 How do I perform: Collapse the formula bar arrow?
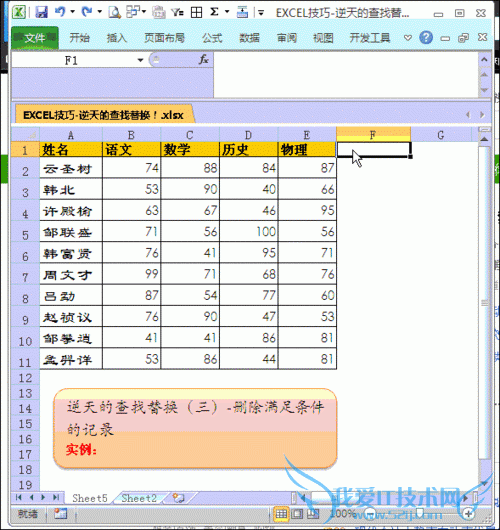(484, 59)
